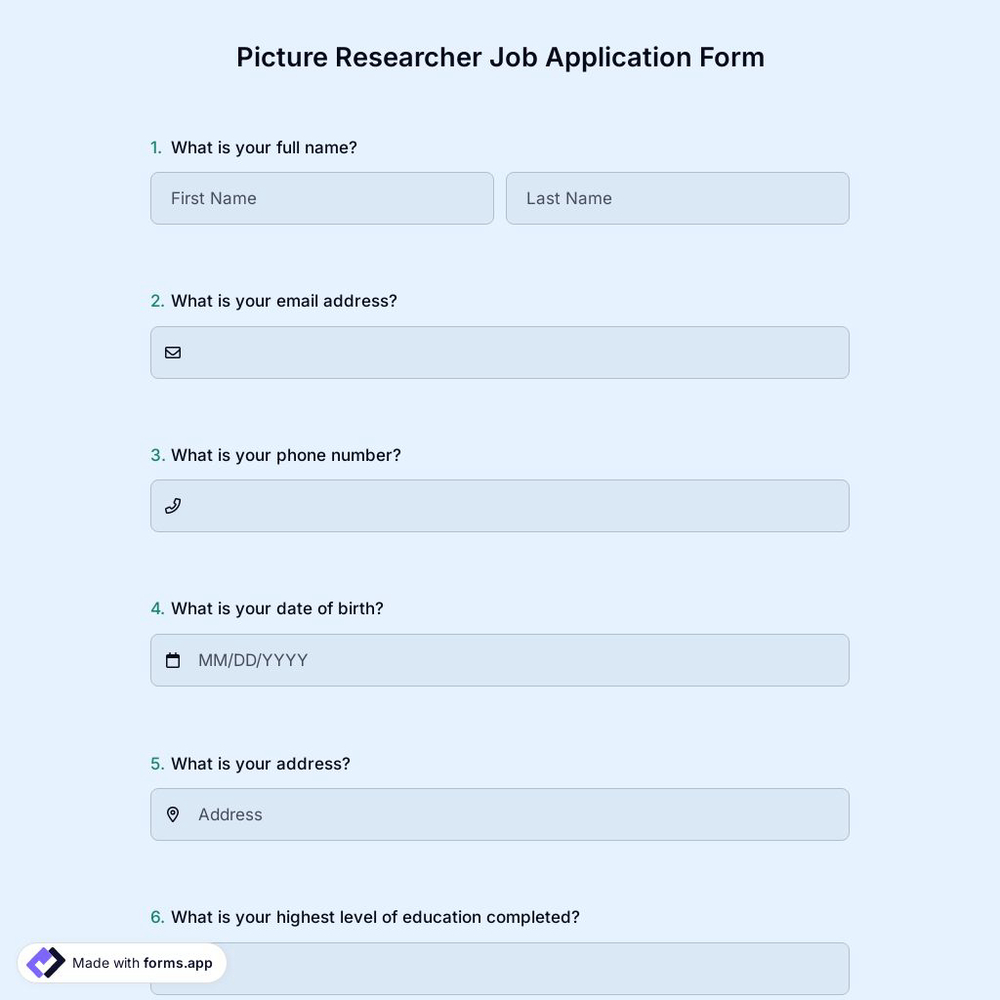The height and width of the screenshot is (1000, 1000).
Task: Click the Address text input
Action: (500, 814)
